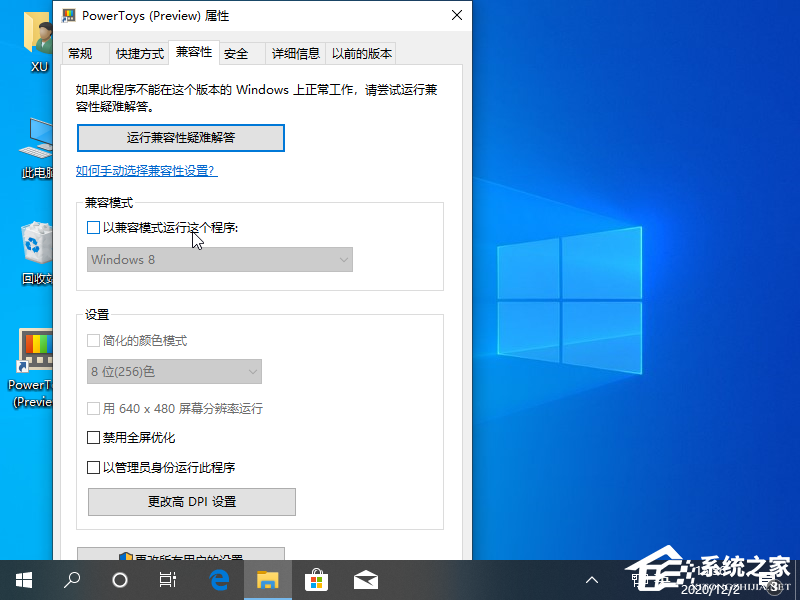Viewport: 800px width, 600px height.
Task: Open File Explorer from the taskbar
Action: [x=268, y=579]
